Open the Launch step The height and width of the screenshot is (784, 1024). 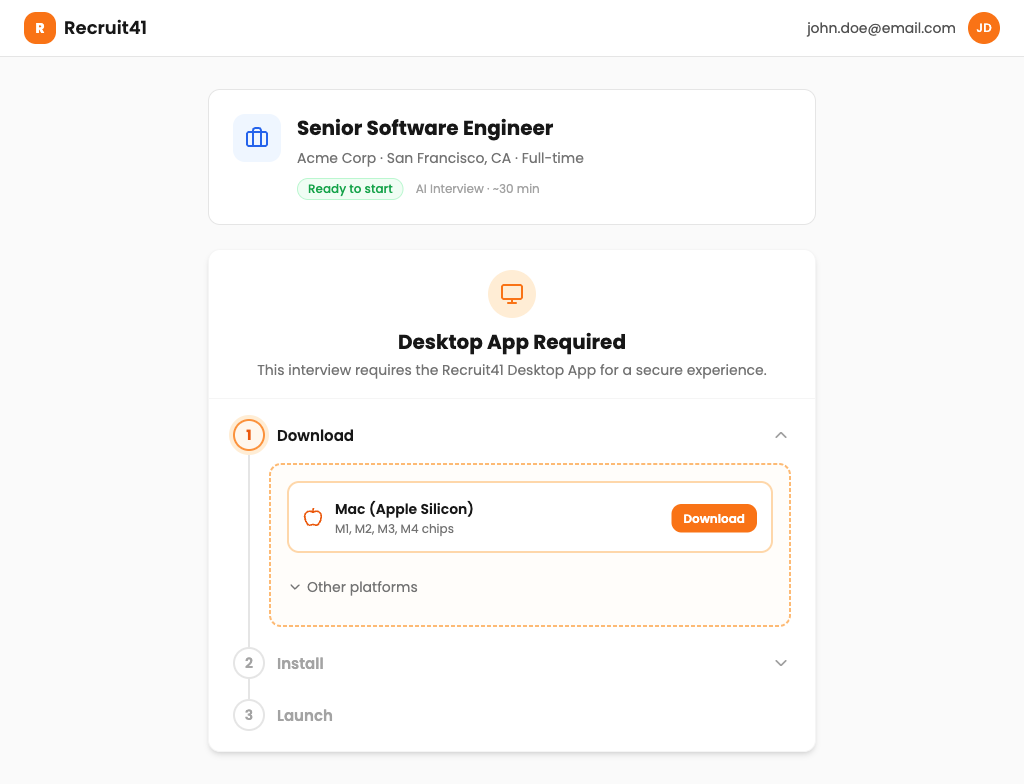304,715
